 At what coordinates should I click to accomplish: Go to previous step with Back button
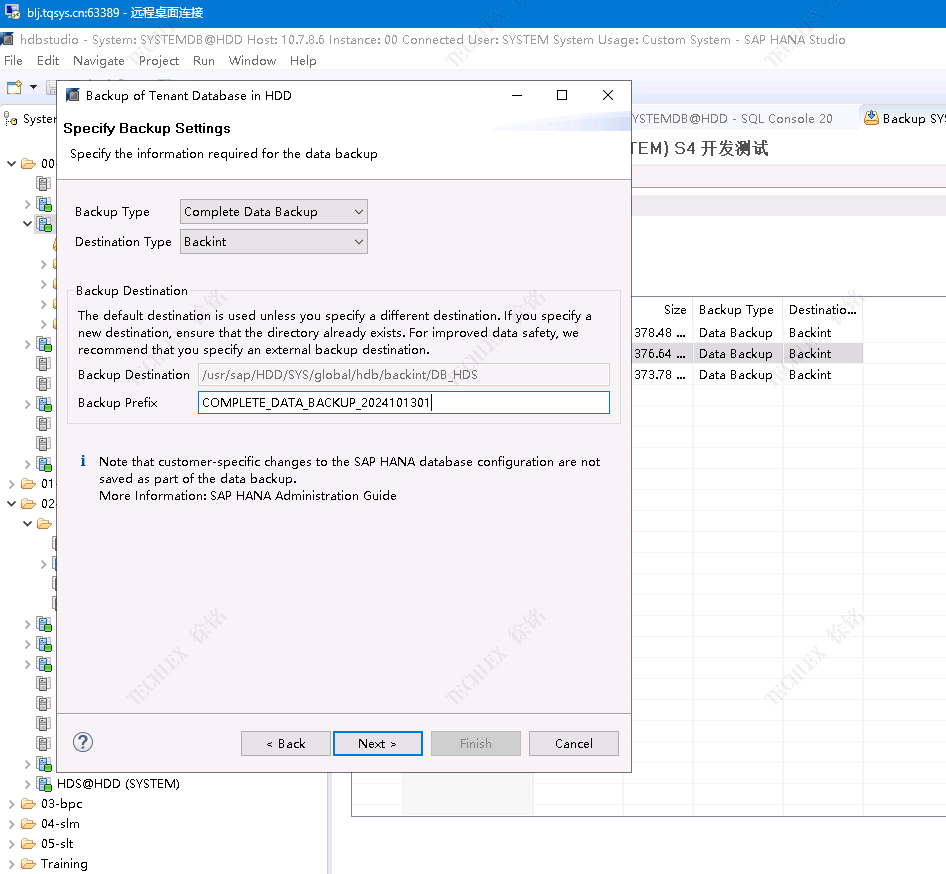tap(285, 744)
